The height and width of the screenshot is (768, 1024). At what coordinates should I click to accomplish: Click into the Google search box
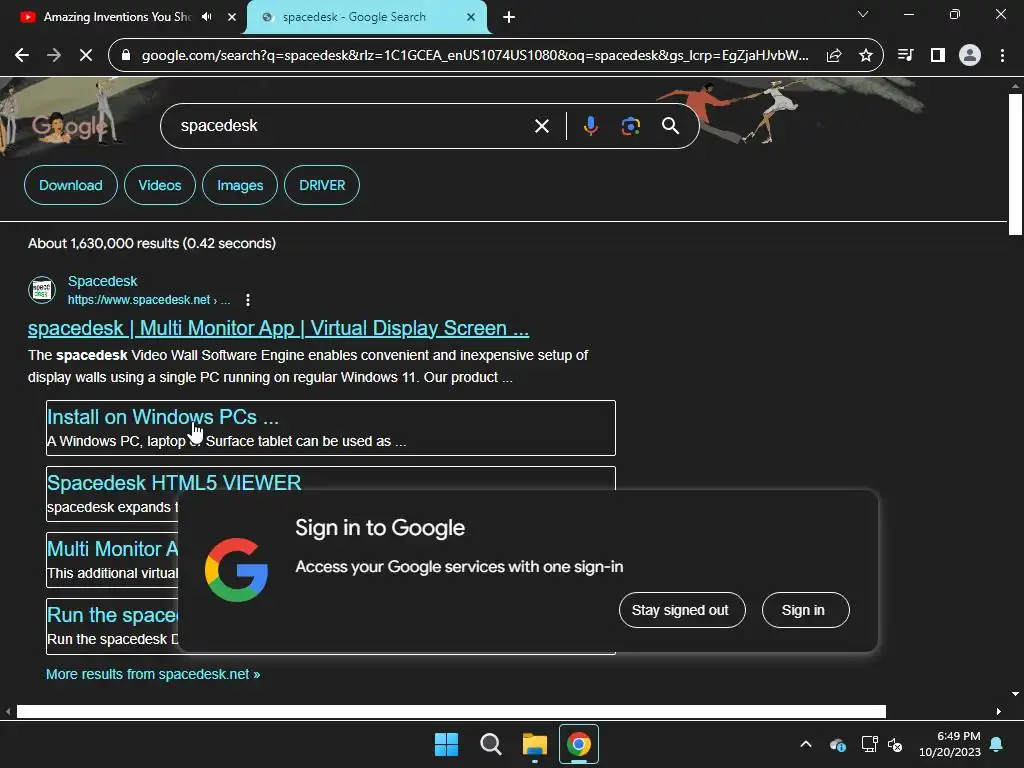point(353,126)
